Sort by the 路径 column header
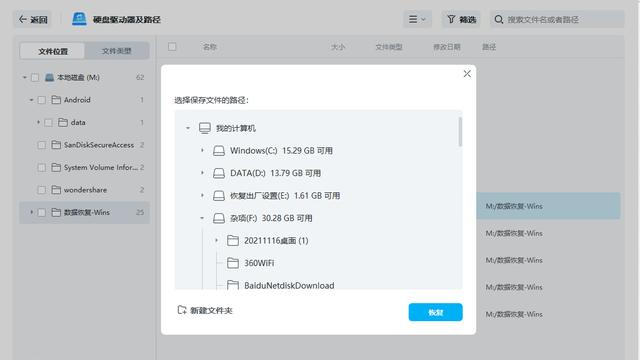The image size is (640, 360). (489, 47)
